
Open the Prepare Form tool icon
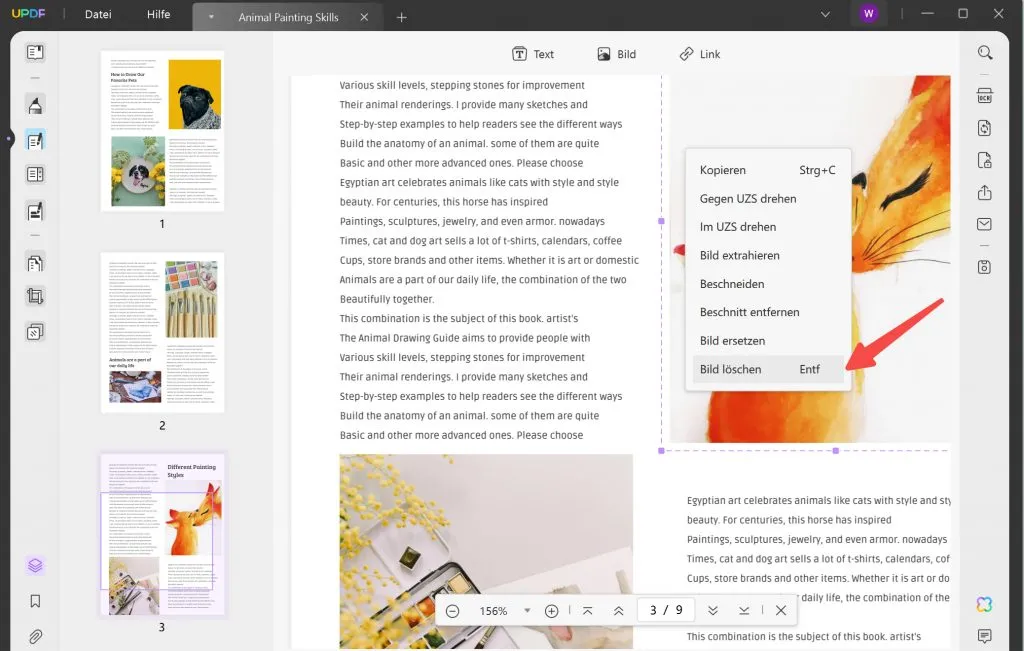coord(35,174)
